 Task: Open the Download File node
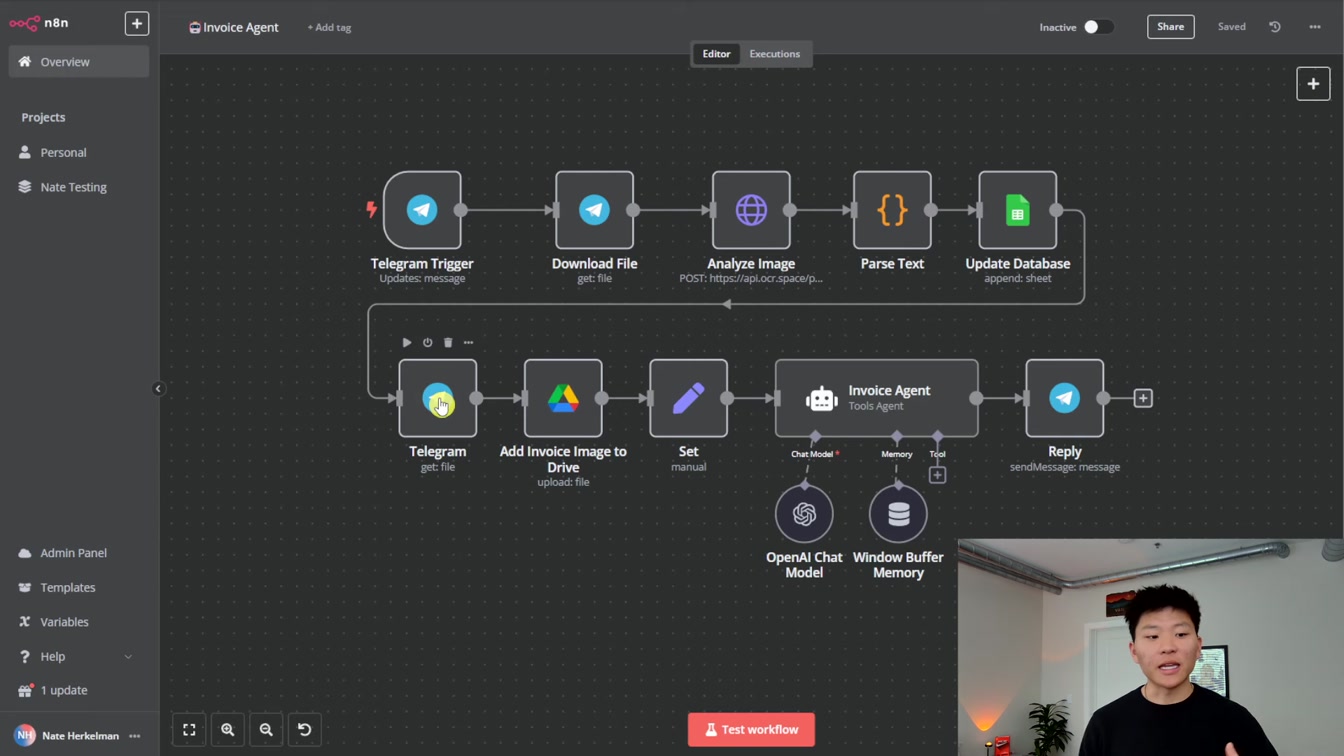[x=595, y=210]
